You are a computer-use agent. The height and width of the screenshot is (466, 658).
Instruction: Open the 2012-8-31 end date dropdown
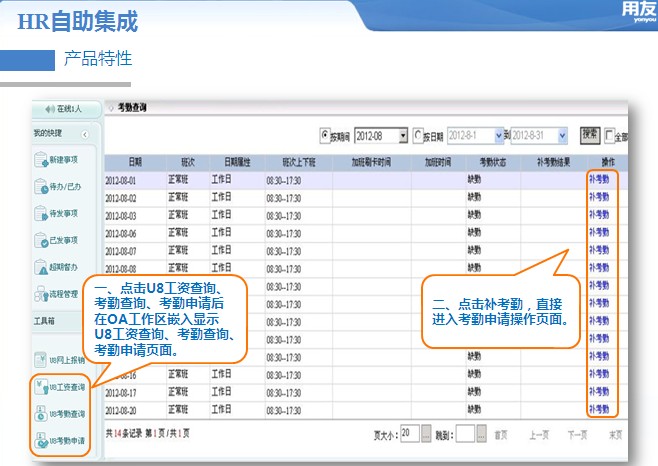click(562, 136)
